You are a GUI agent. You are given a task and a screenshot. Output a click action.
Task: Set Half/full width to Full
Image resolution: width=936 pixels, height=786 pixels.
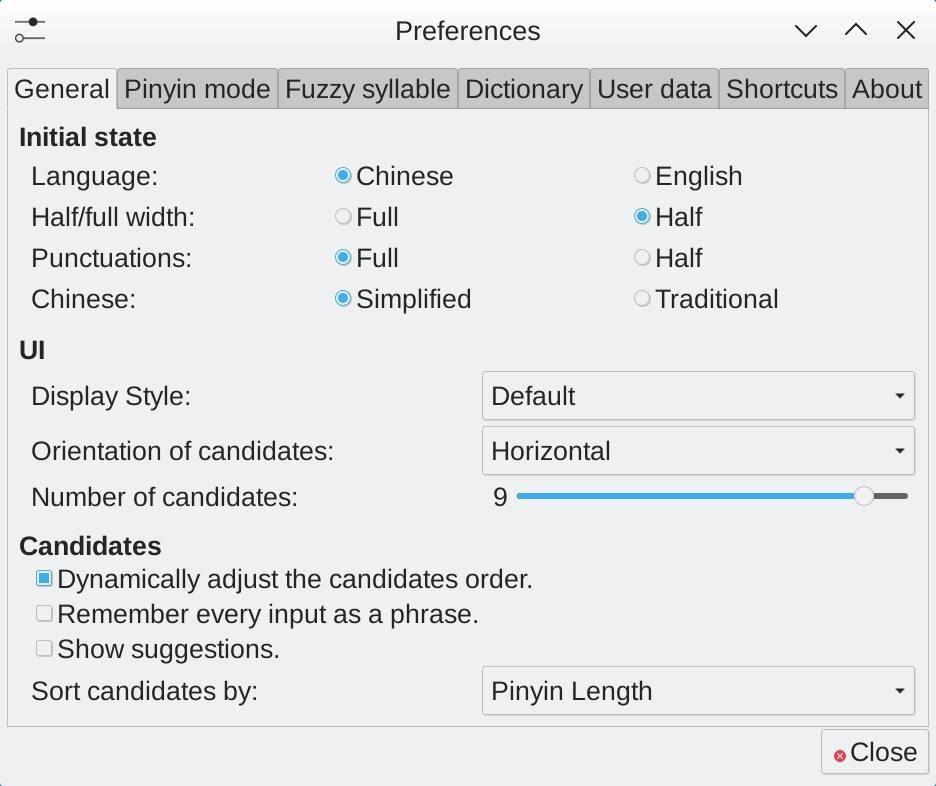point(342,216)
